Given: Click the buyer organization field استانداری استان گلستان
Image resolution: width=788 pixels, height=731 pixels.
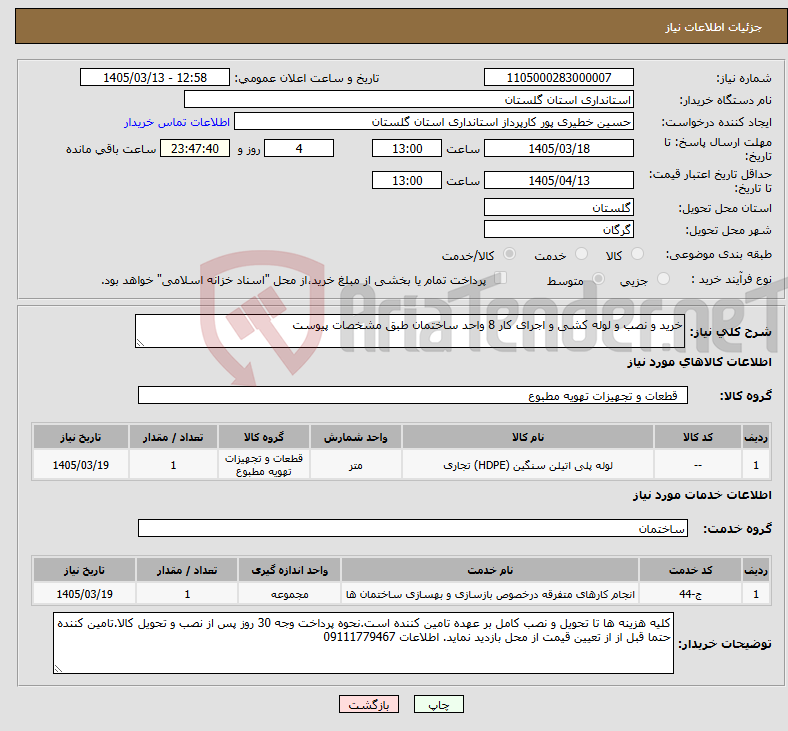Looking at the screenshot, I should [409, 99].
